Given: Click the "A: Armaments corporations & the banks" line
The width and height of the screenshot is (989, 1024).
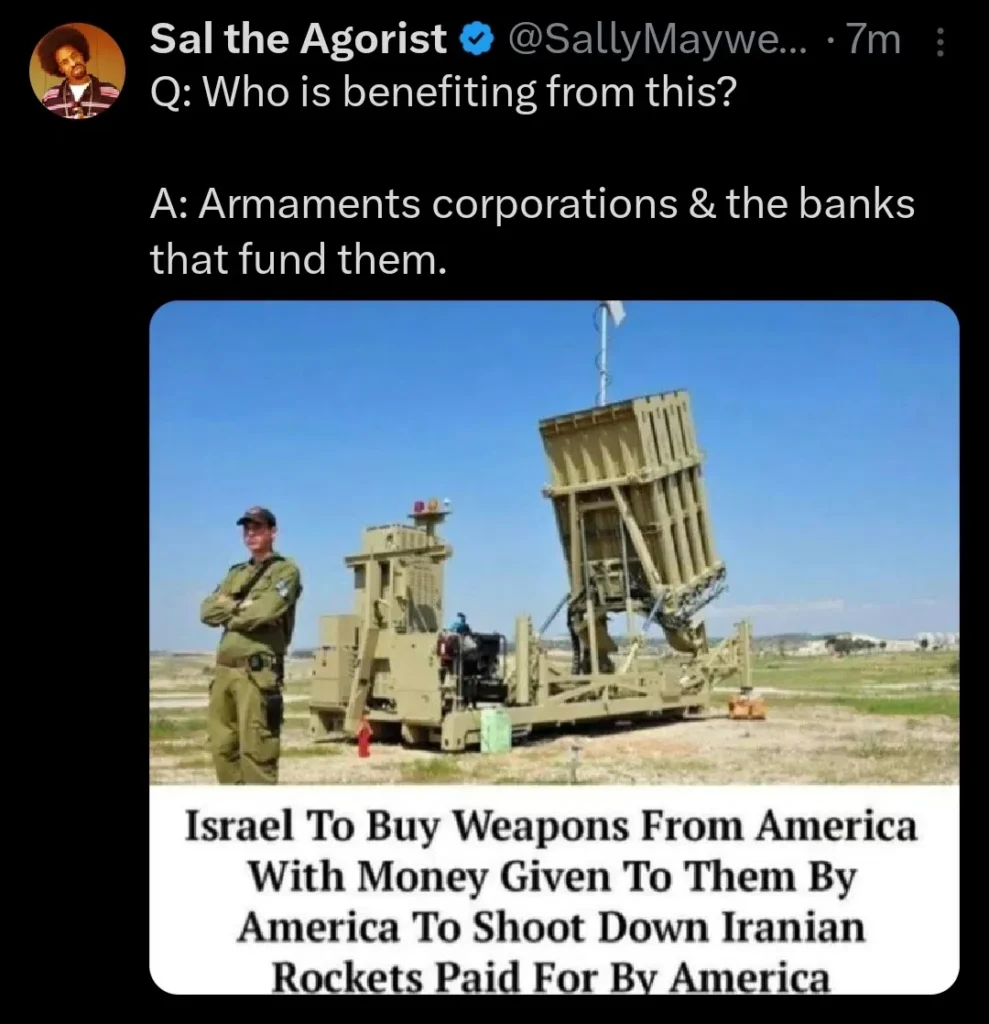Looking at the screenshot, I should tap(532, 204).
